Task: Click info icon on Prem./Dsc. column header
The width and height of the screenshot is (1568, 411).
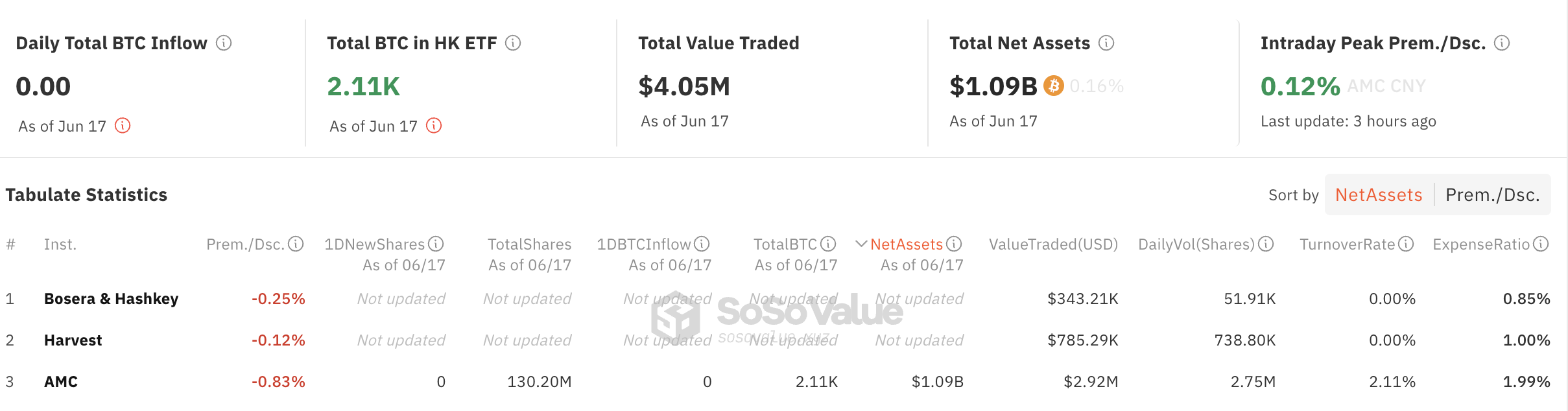Action: pyautogui.click(x=296, y=244)
